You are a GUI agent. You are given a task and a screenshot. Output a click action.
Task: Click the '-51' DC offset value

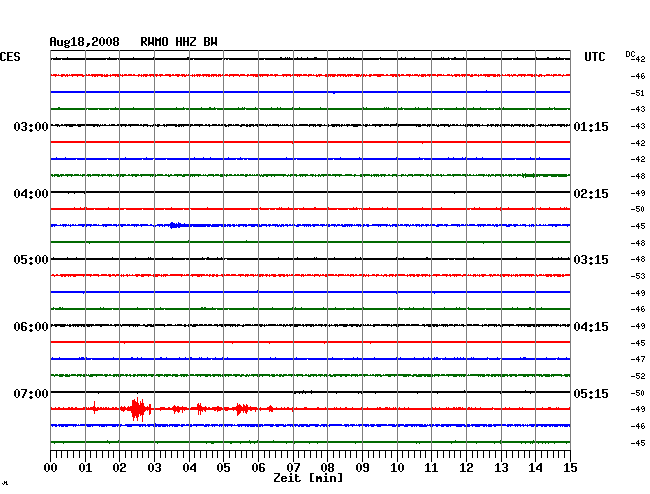click(x=638, y=93)
